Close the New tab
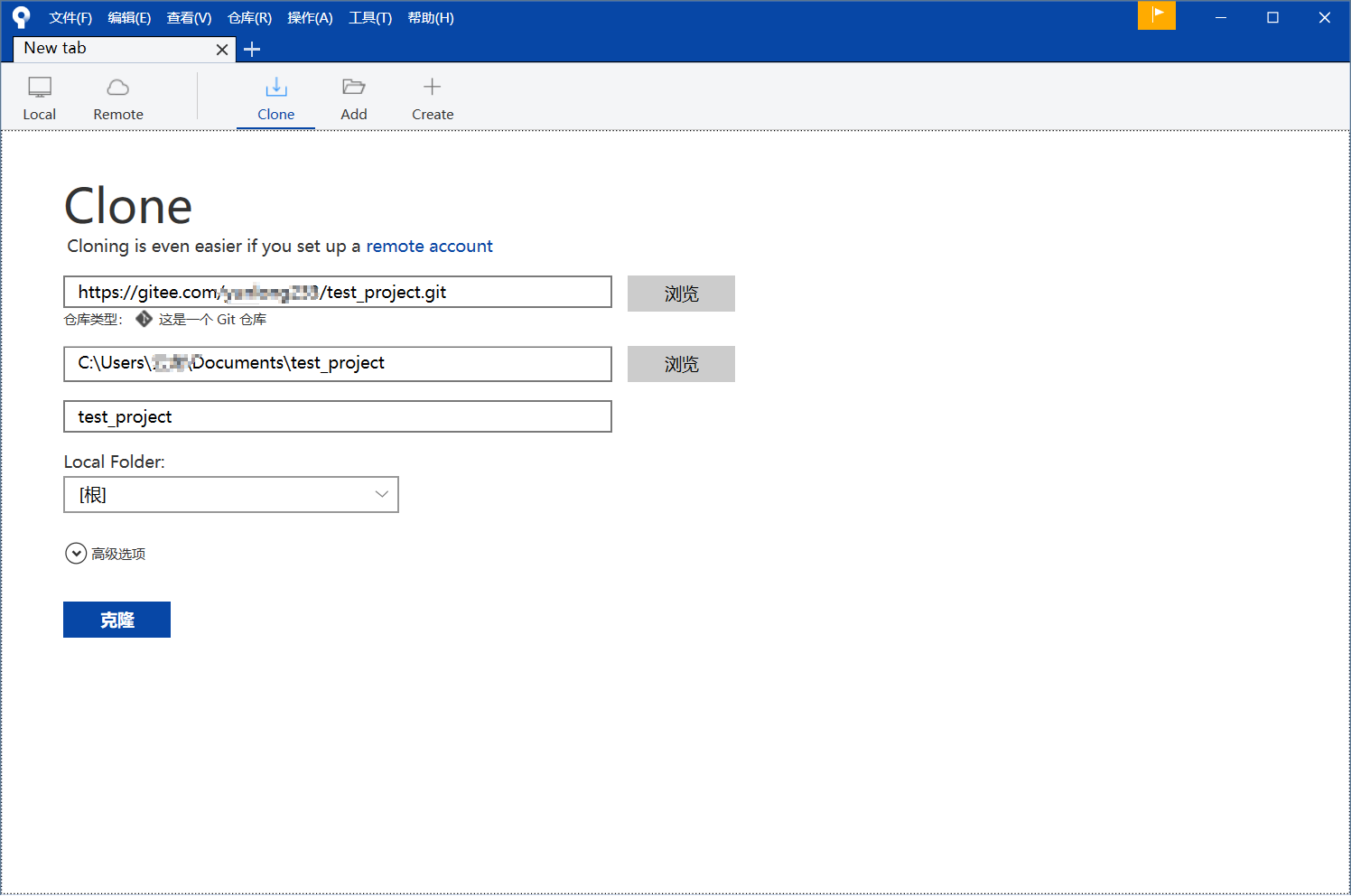Viewport: 1351px width, 896px height. pos(222,50)
